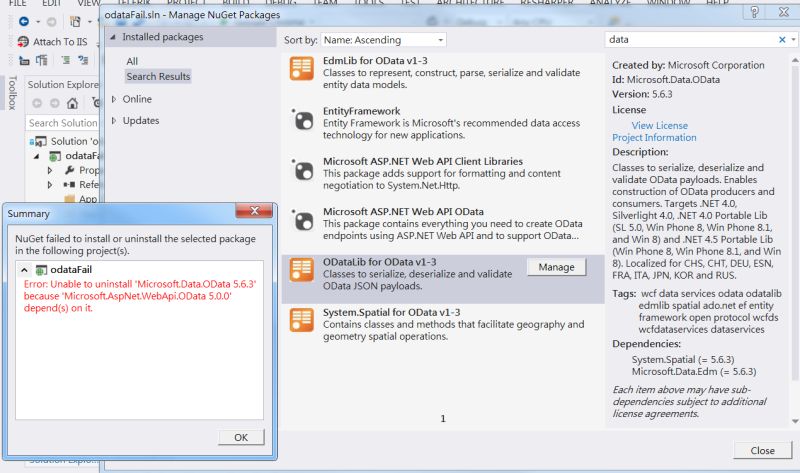Click the greyed Navigate Forward icon
Screen dimensions: 800x473
tap(52, 21)
